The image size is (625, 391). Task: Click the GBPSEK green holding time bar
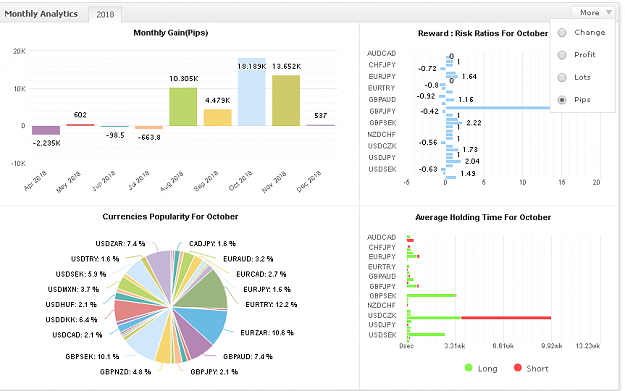(431, 295)
